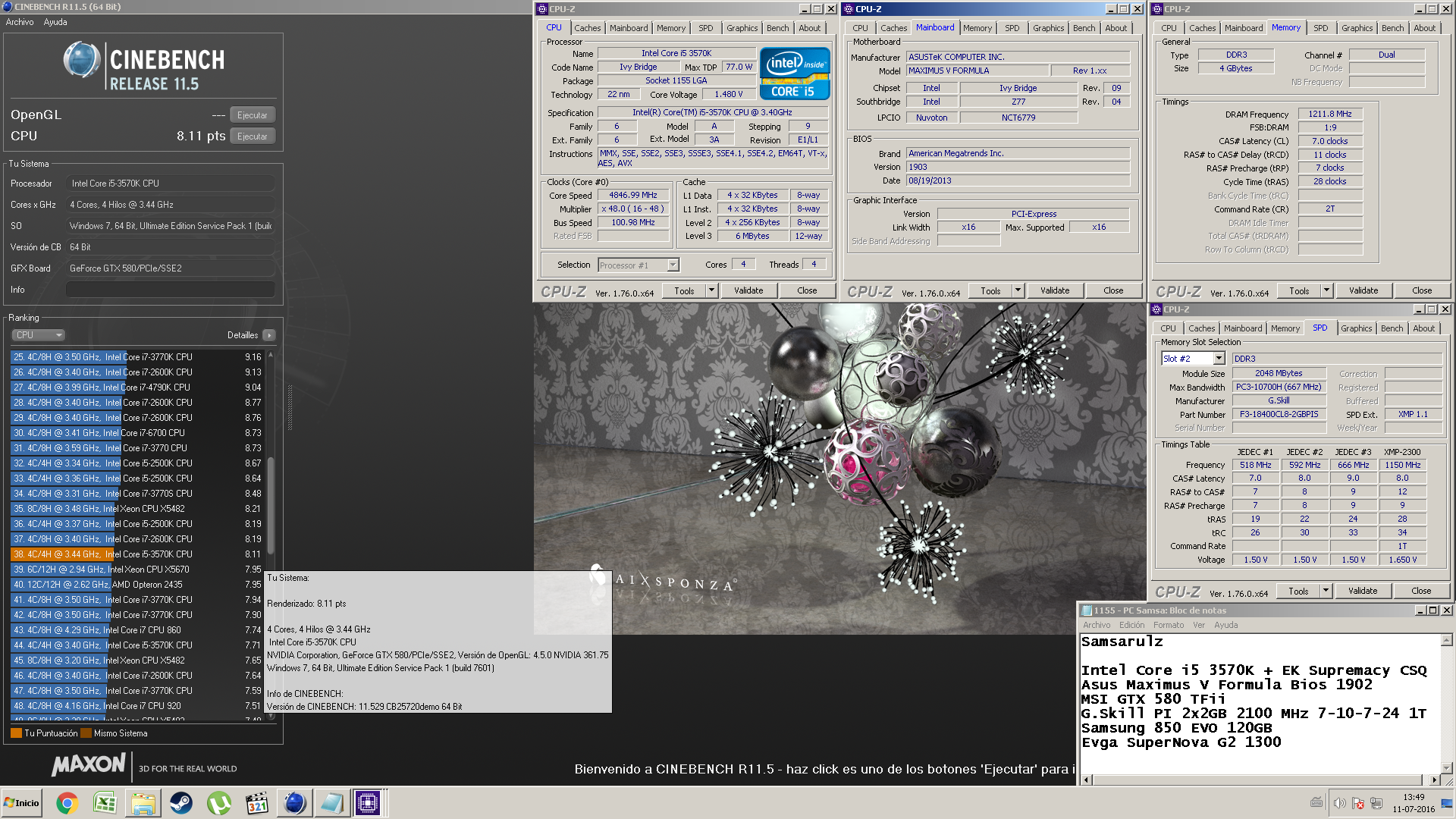Click Close in the Mainboard CPU-Z window
This screenshot has height=819, width=1456.
1113,290
